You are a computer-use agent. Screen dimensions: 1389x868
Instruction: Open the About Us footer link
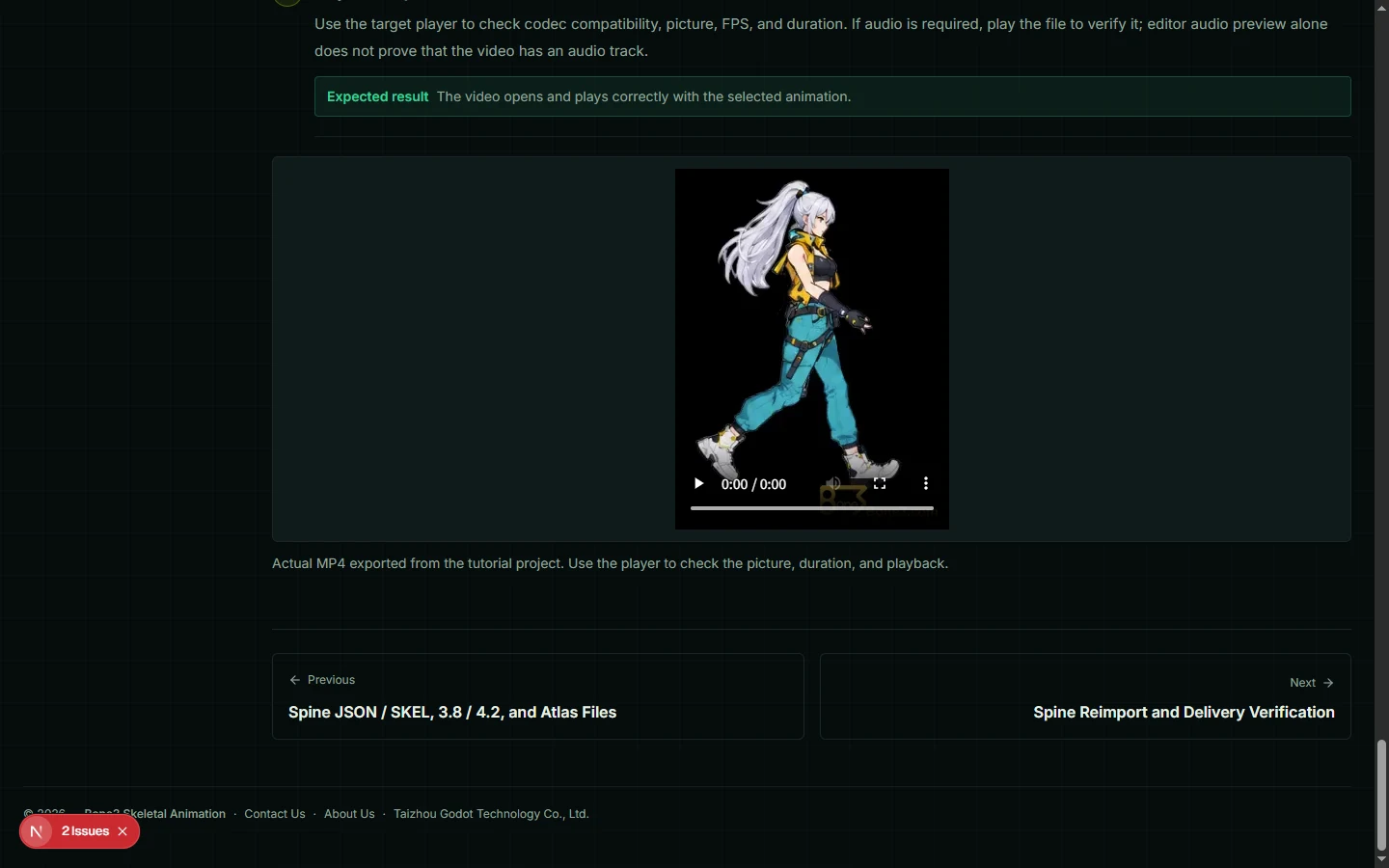349,814
